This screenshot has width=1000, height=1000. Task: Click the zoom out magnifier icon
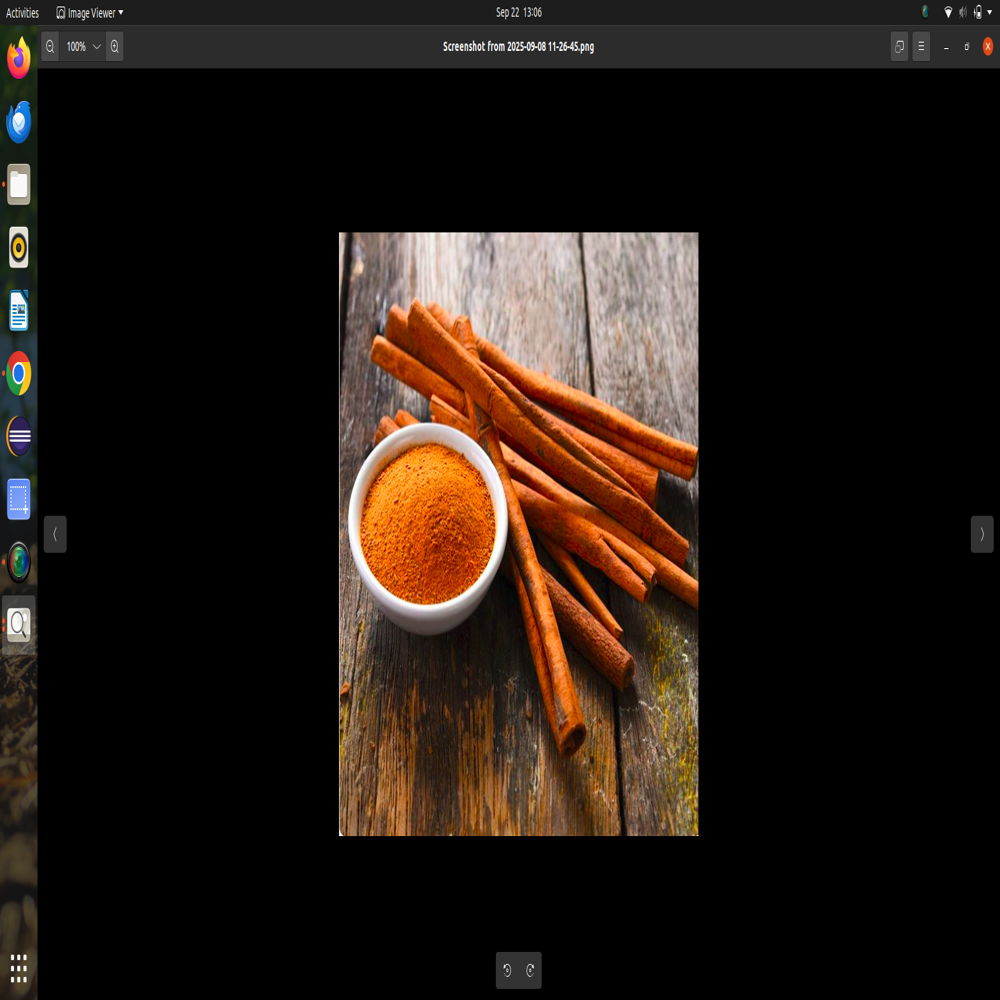[50, 47]
